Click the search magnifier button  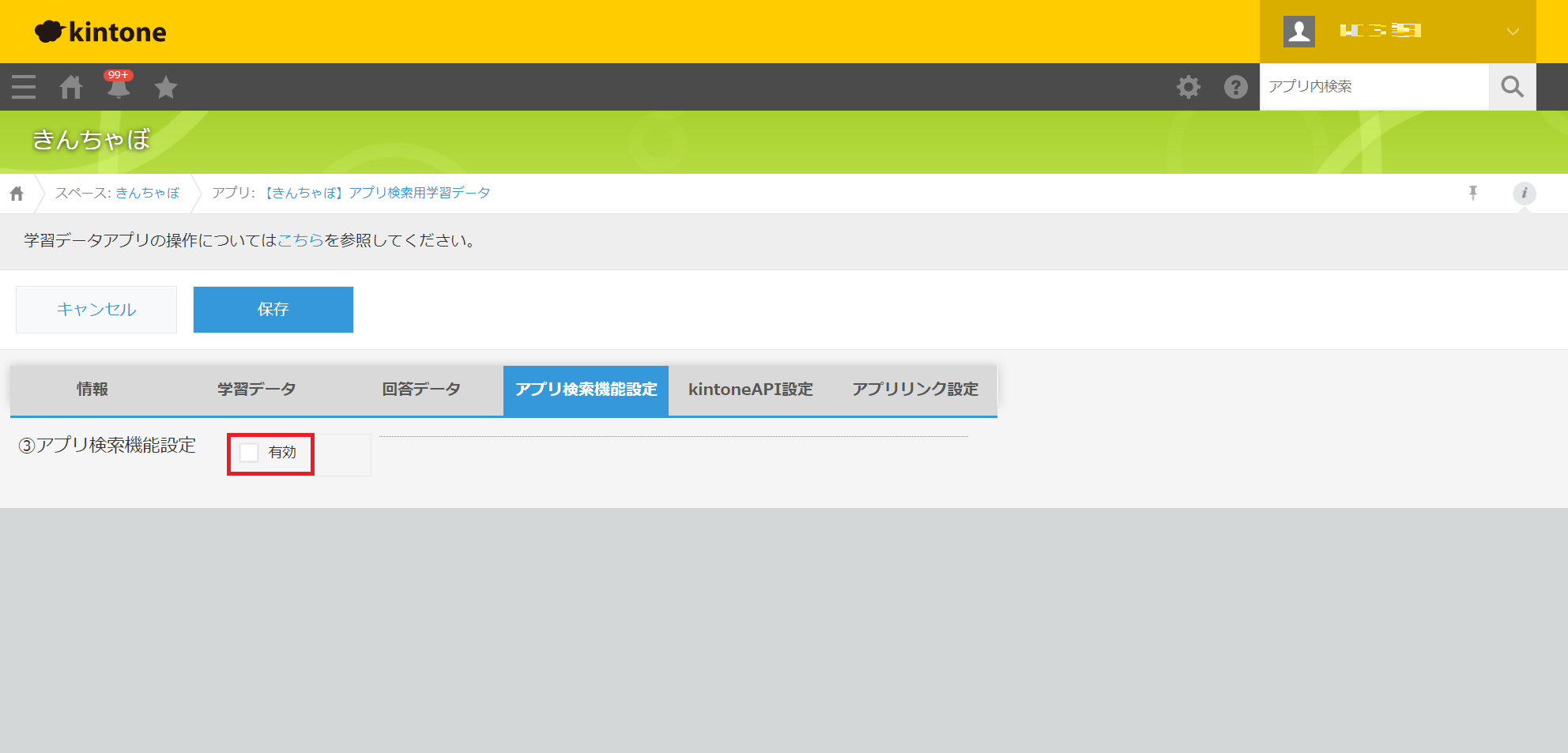coord(1512,87)
